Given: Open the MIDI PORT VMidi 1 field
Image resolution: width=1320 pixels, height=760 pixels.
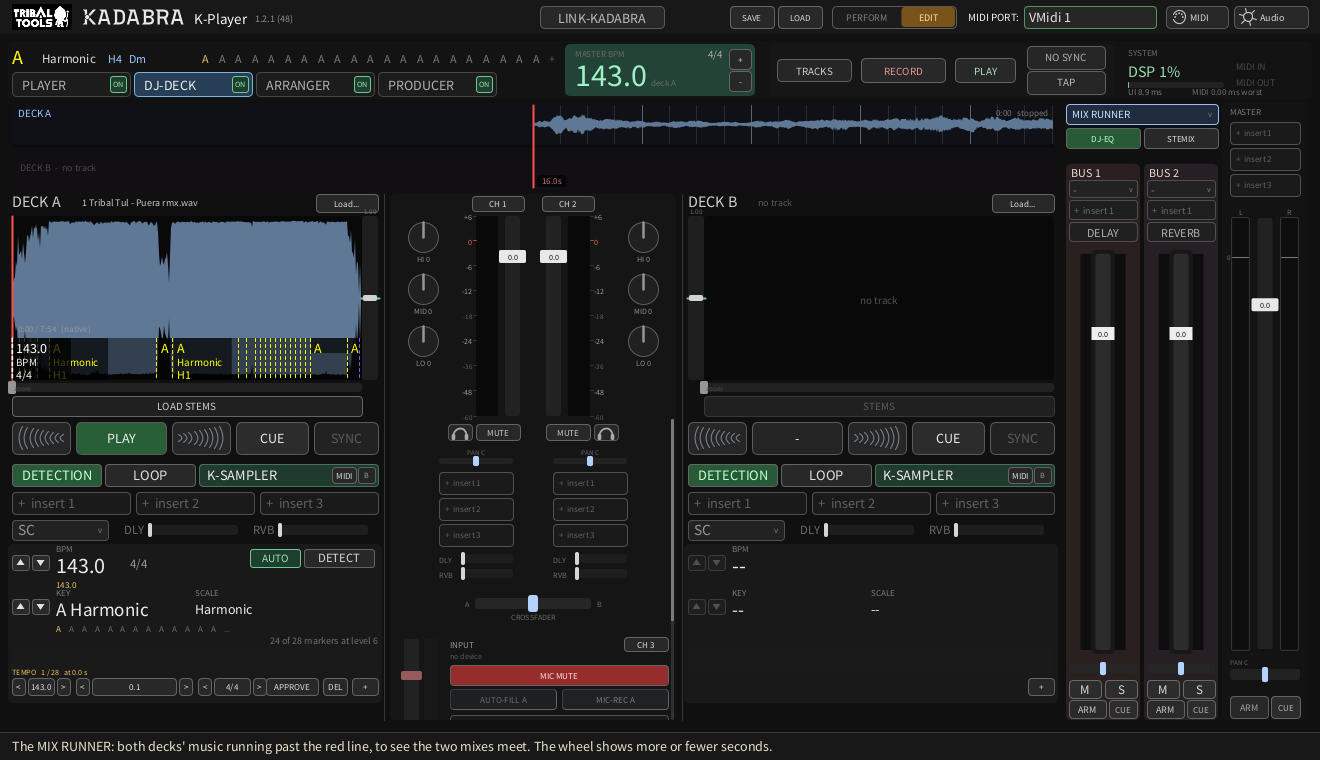Looking at the screenshot, I should click(x=1090, y=17).
